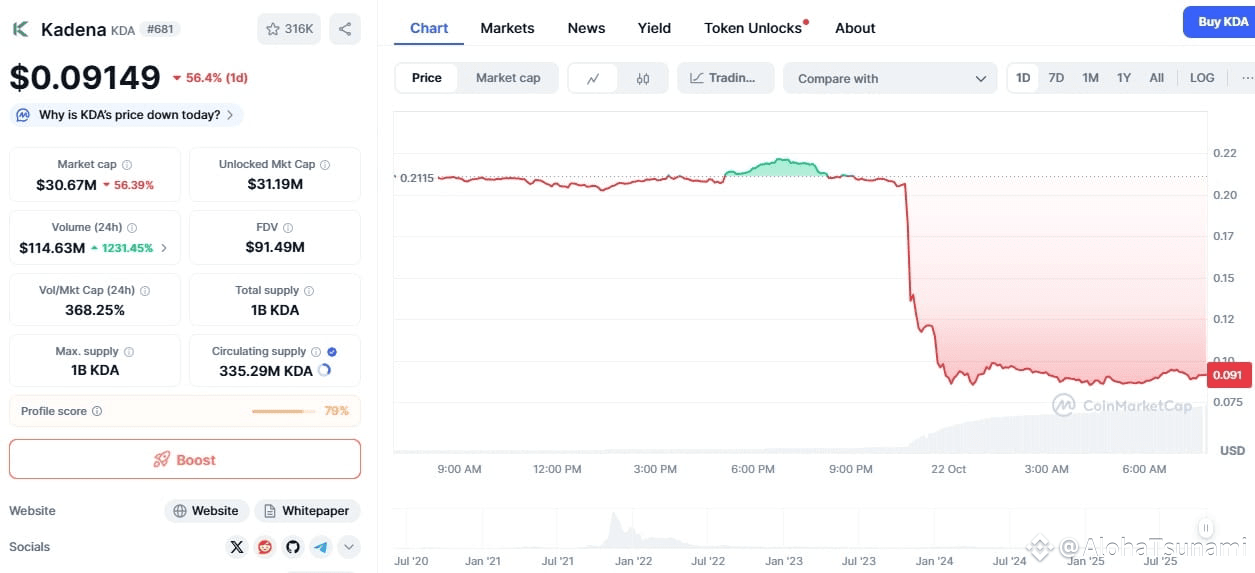This screenshot has height=573, width=1255.
Task: Open Telegram social link
Action: [x=321, y=547]
